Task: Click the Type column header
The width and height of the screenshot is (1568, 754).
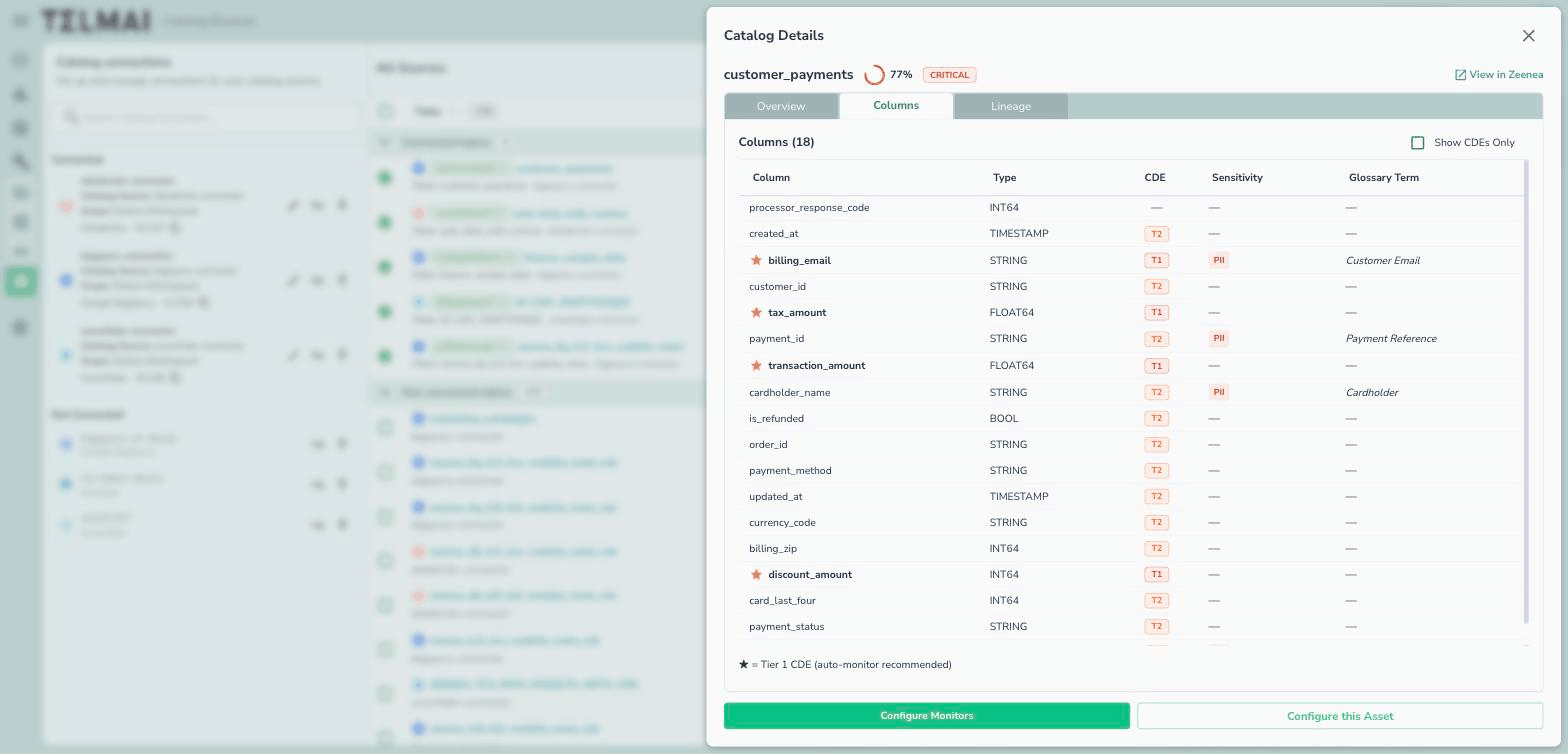Action: [1004, 178]
